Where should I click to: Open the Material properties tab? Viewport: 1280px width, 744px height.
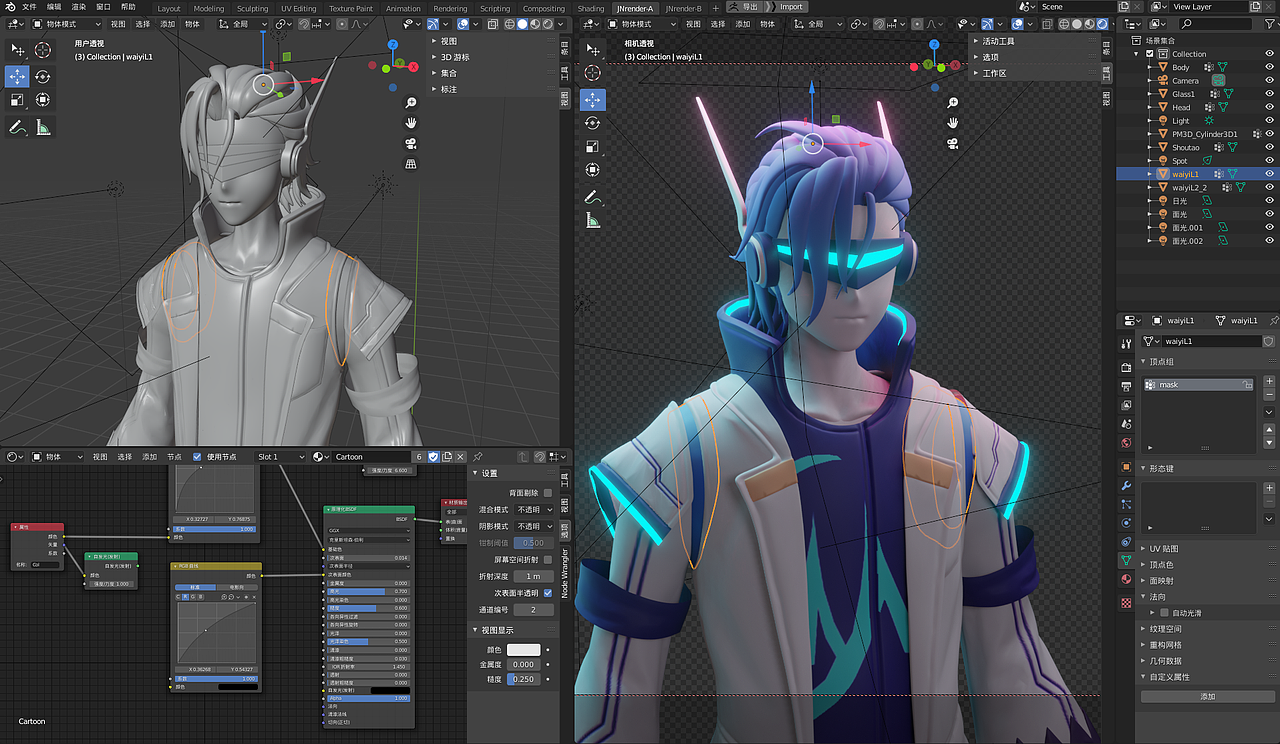[1126, 580]
